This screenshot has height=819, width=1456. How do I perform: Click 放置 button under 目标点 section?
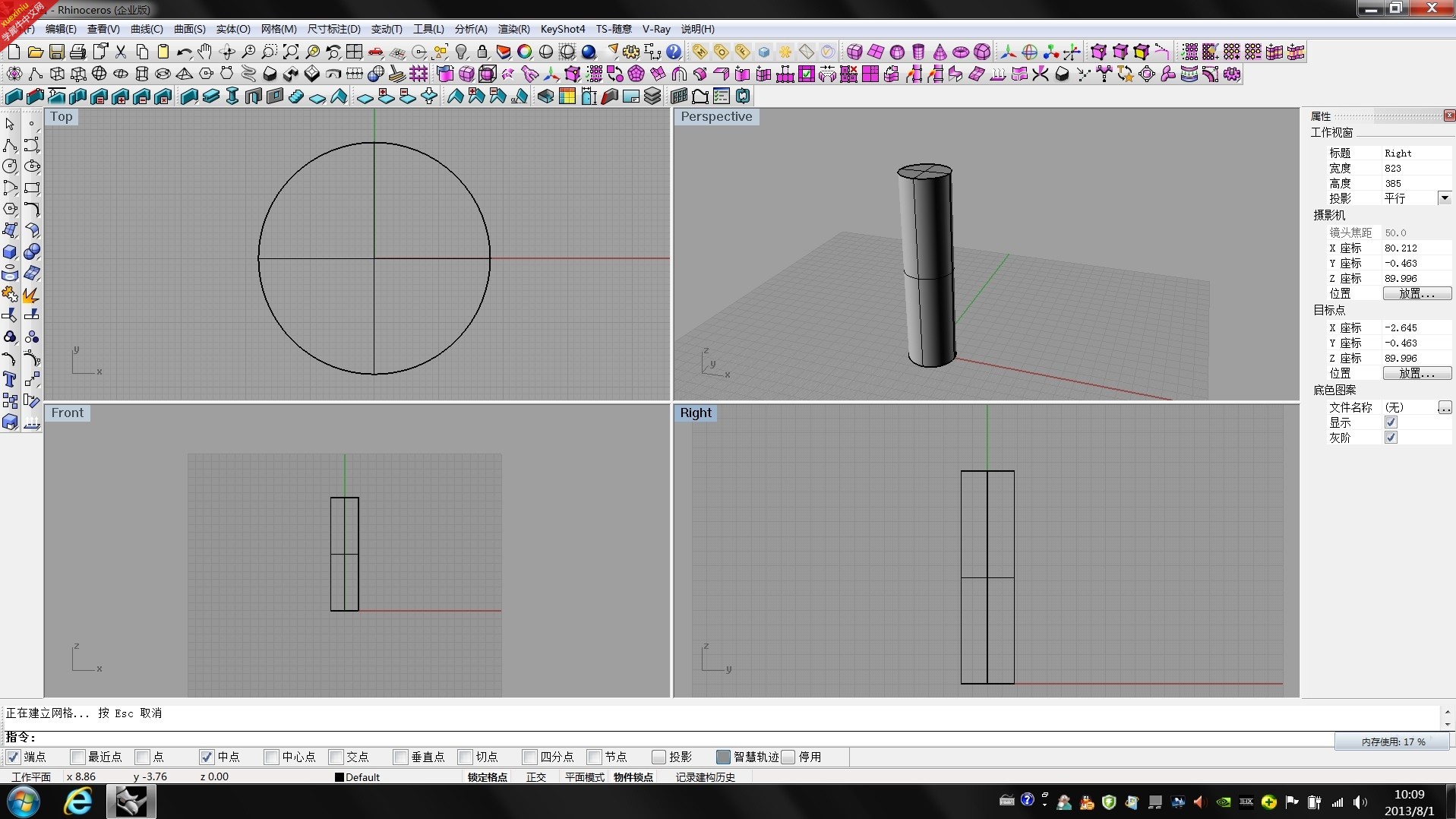(x=1417, y=373)
